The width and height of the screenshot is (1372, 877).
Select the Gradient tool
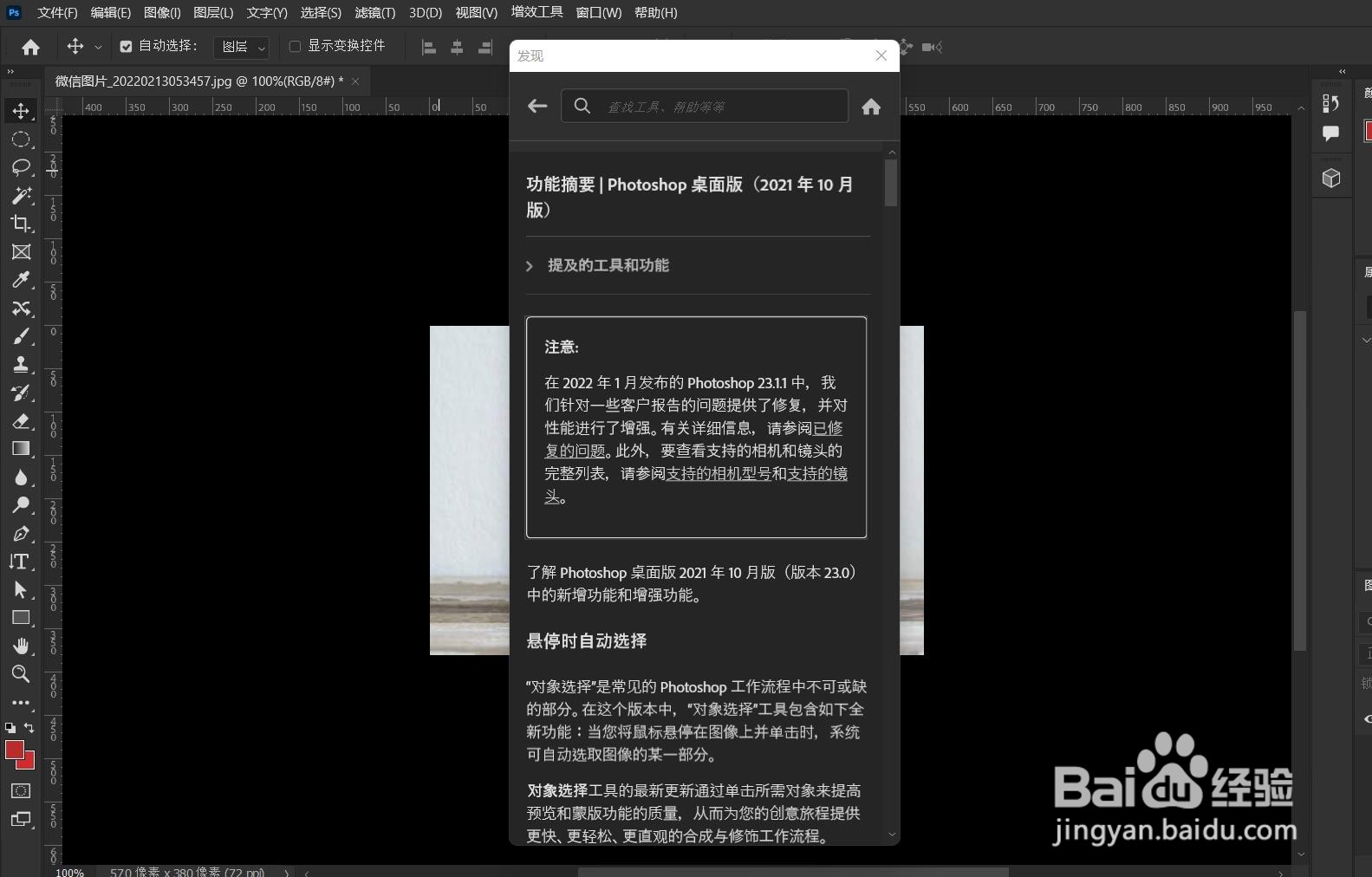(21, 449)
